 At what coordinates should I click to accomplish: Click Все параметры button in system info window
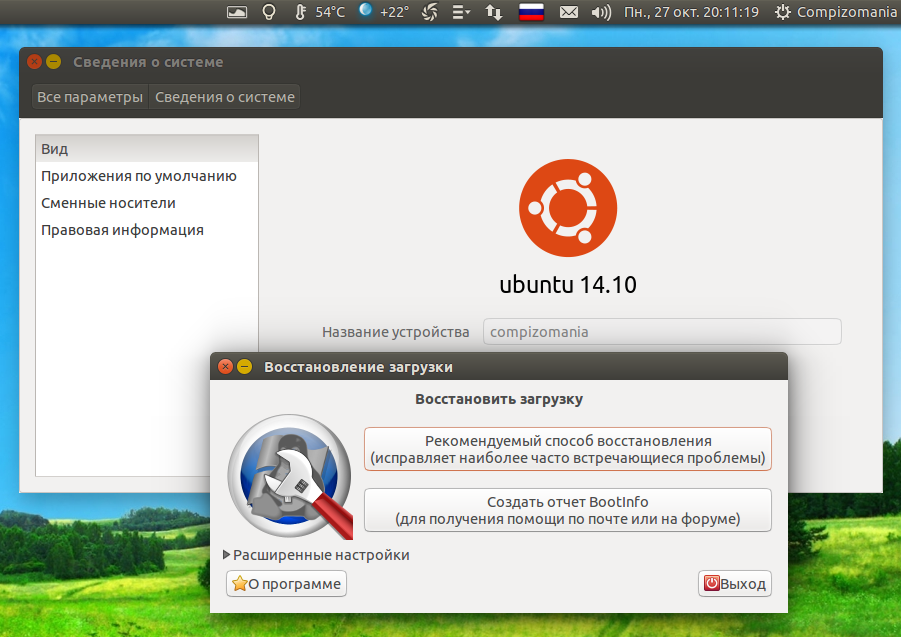[90, 97]
